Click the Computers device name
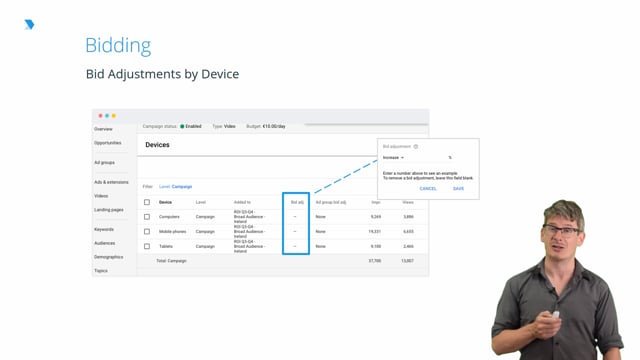The image size is (640, 360). 169,217
